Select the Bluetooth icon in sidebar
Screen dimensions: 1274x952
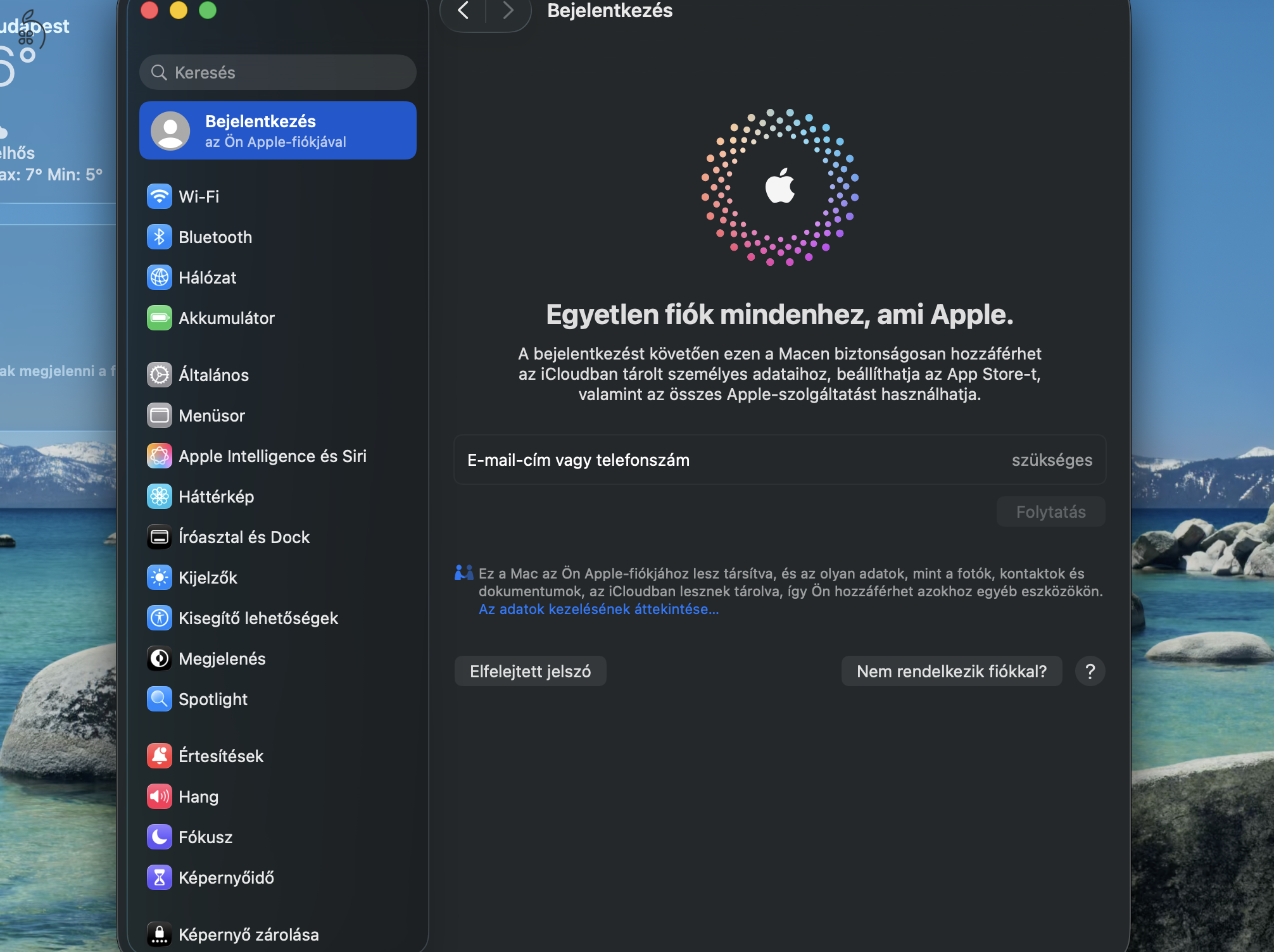pos(159,237)
